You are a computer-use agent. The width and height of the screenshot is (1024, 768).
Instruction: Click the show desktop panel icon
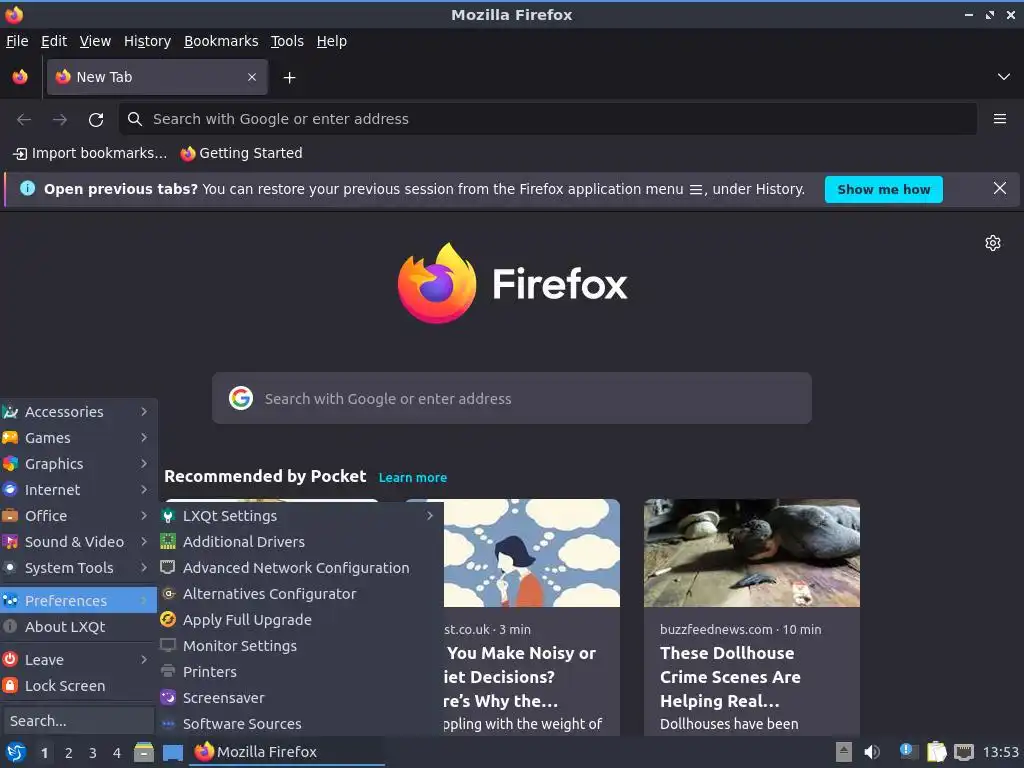pos(172,753)
